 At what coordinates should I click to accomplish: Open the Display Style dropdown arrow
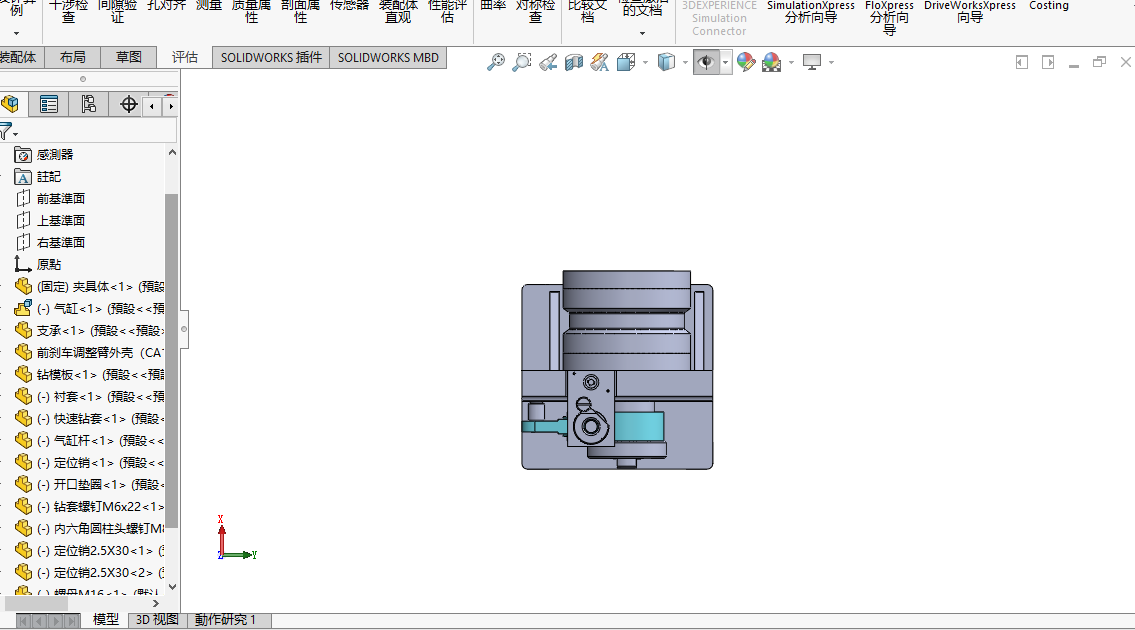[685, 62]
